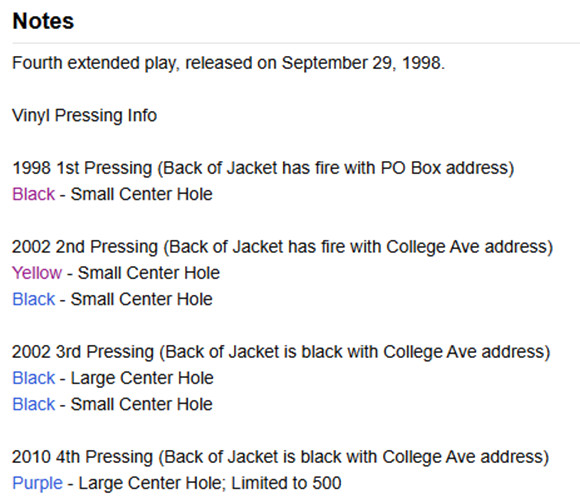Click the 'Vinyl Pressing Info' line
Viewport: 580px width, 504px height.
(84, 115)
